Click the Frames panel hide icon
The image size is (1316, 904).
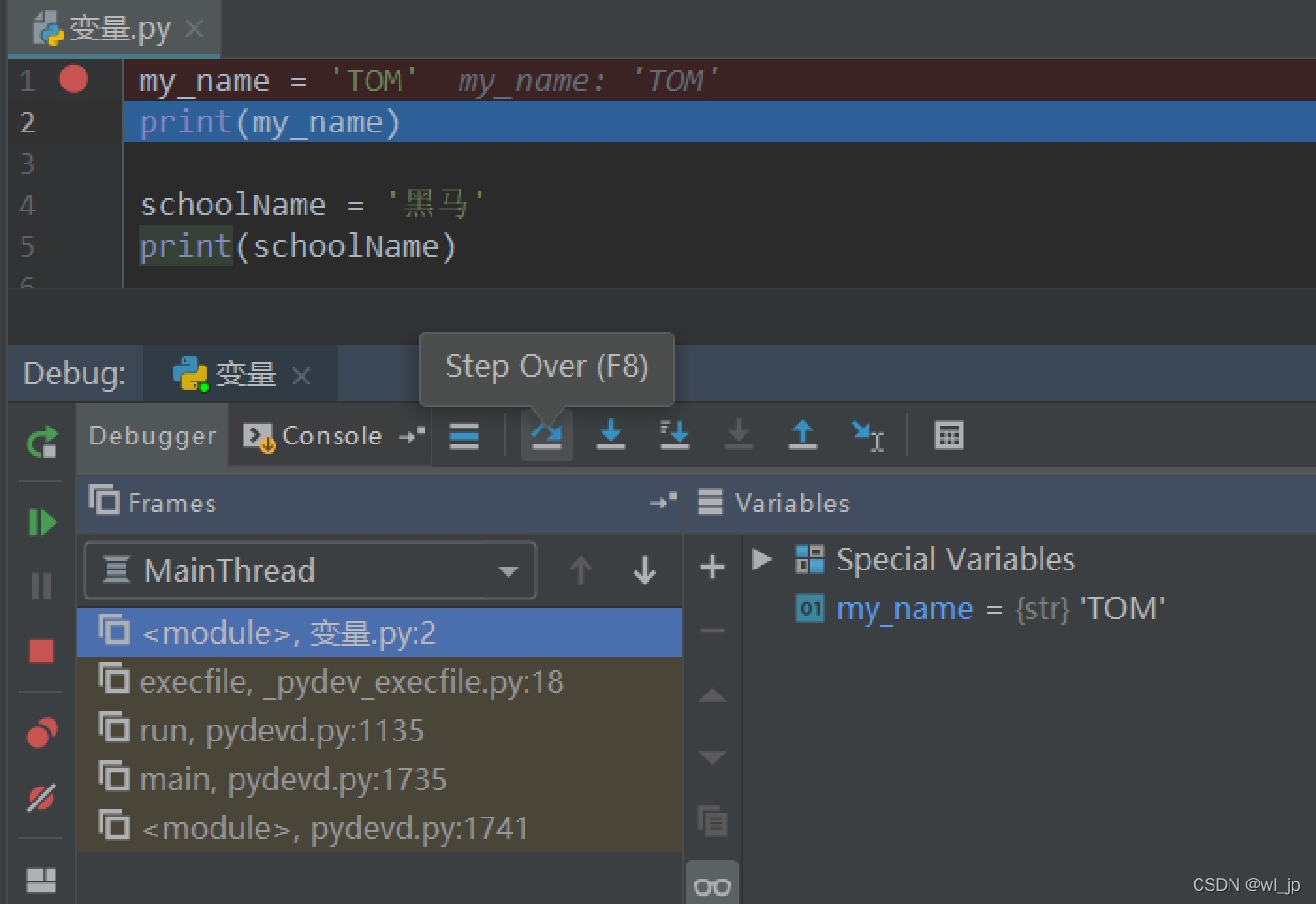coord(664,502)
